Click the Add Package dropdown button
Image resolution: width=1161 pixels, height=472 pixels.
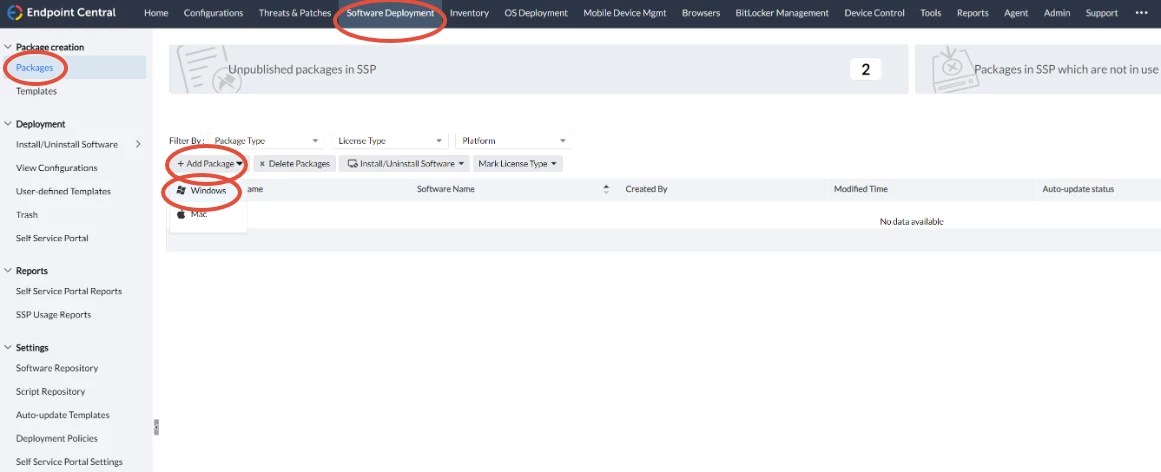(209, 164)
